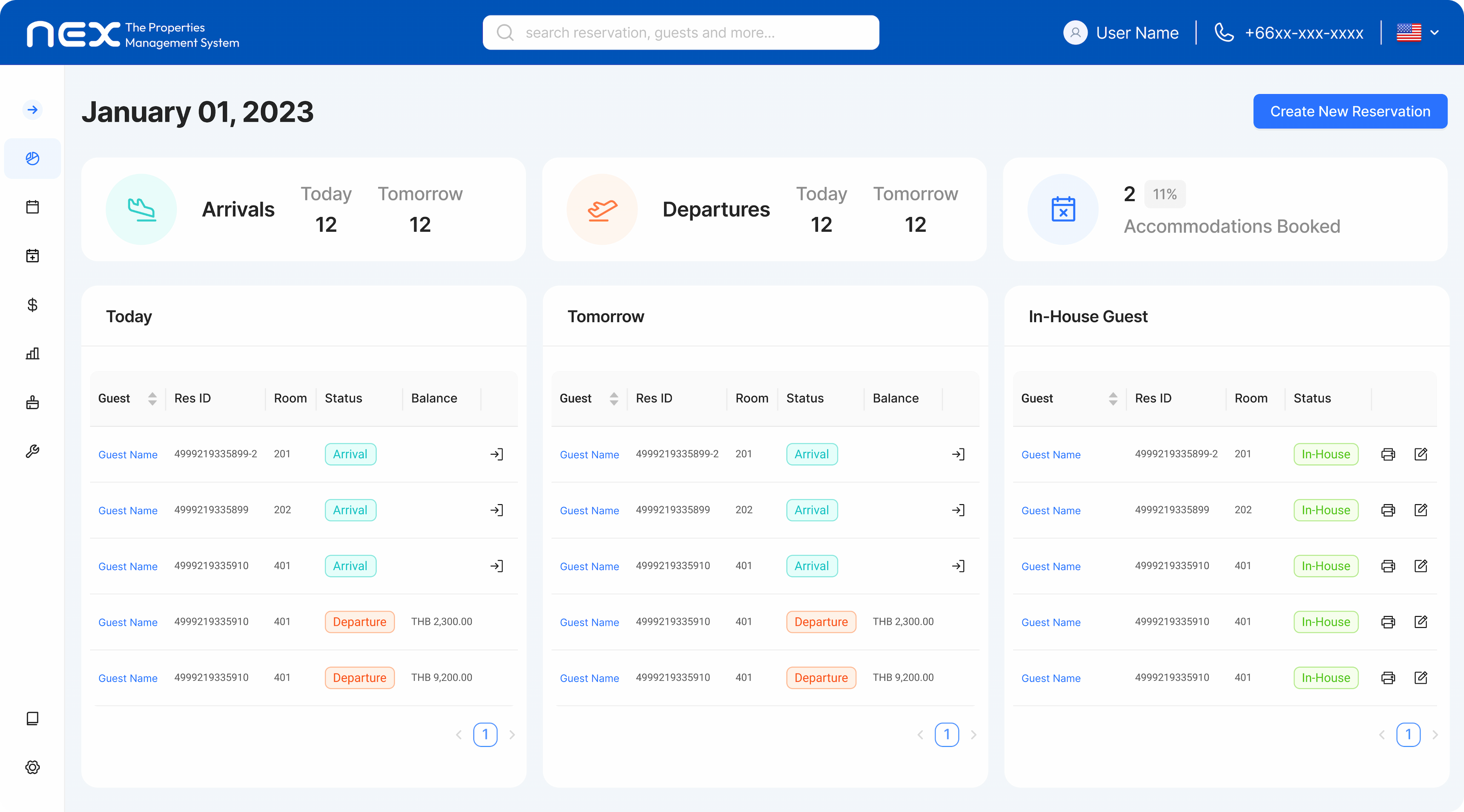Click the search reservation input field
Screen dimensions: 1464x812
point(680,33)
